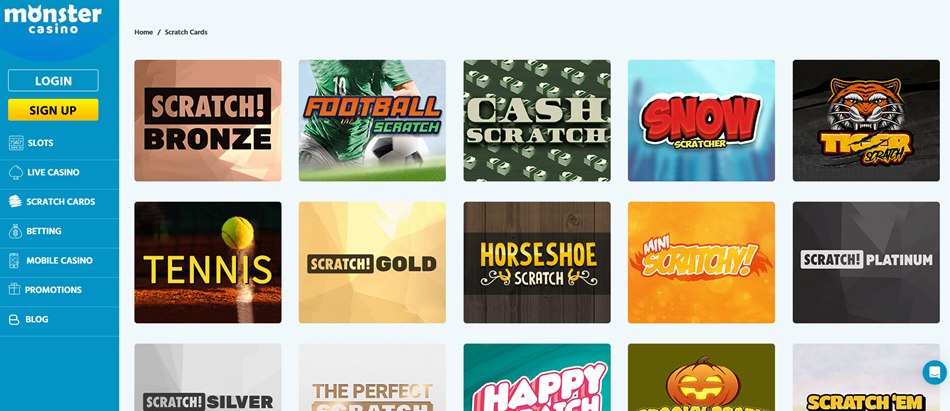This screenshot has width=950, height=411.
Task: Open the Horseshoe Scratch game tile
Action: coord(537,262)
